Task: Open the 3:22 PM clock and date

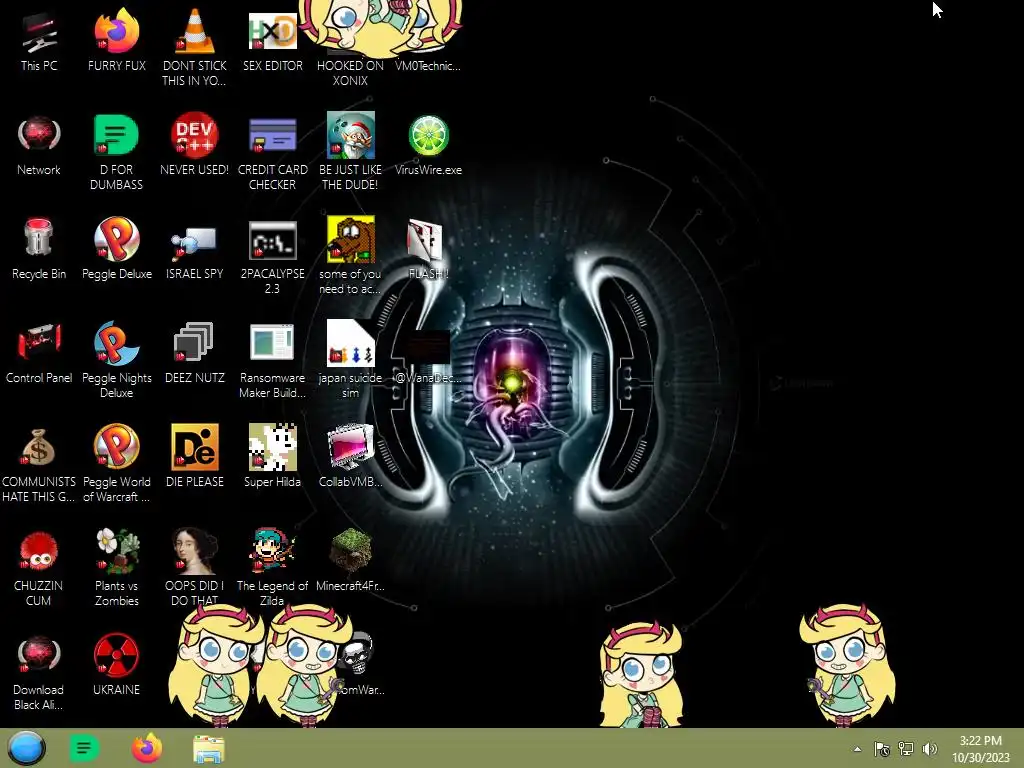Action: pos(980,749)
